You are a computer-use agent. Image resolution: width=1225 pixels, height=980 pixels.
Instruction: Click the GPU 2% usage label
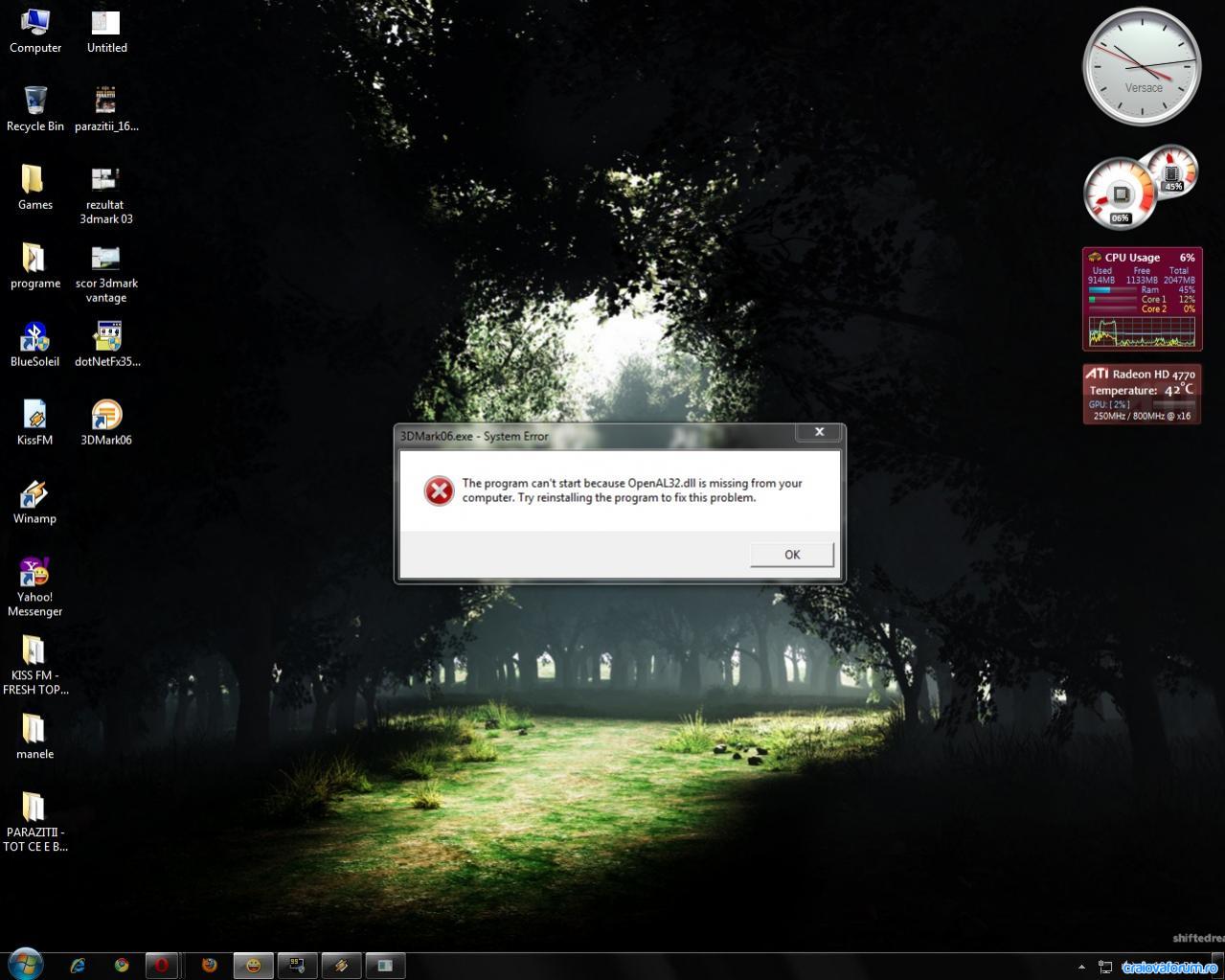(1109, 404)
